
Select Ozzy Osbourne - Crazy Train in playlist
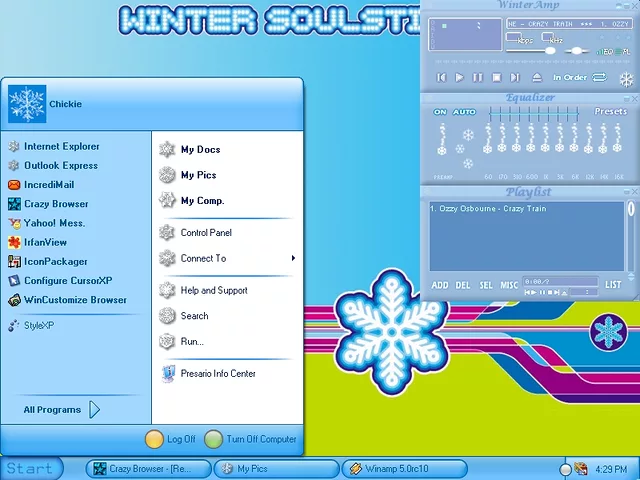coord(488,209)
